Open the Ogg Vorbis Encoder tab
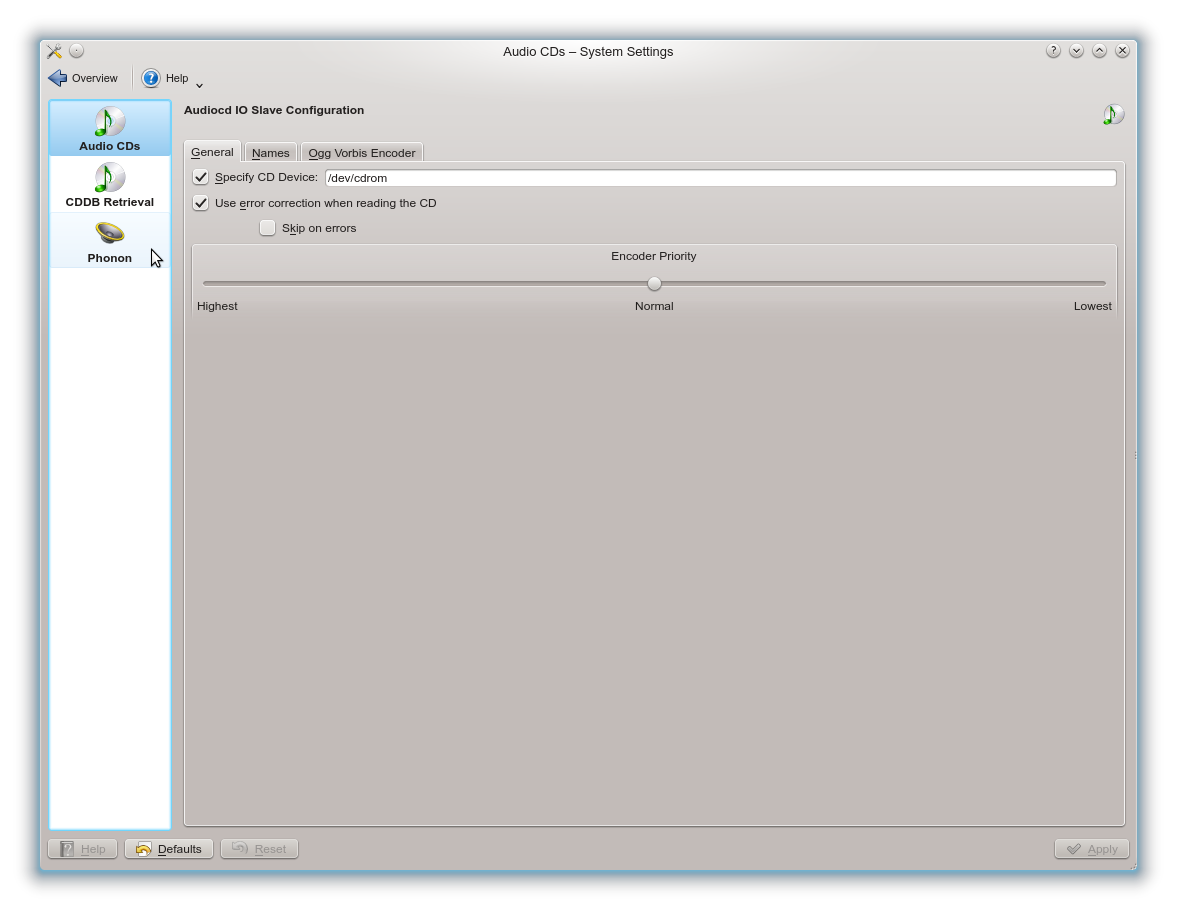Screen dimensions: 1177x910 (x=362, y=152)
